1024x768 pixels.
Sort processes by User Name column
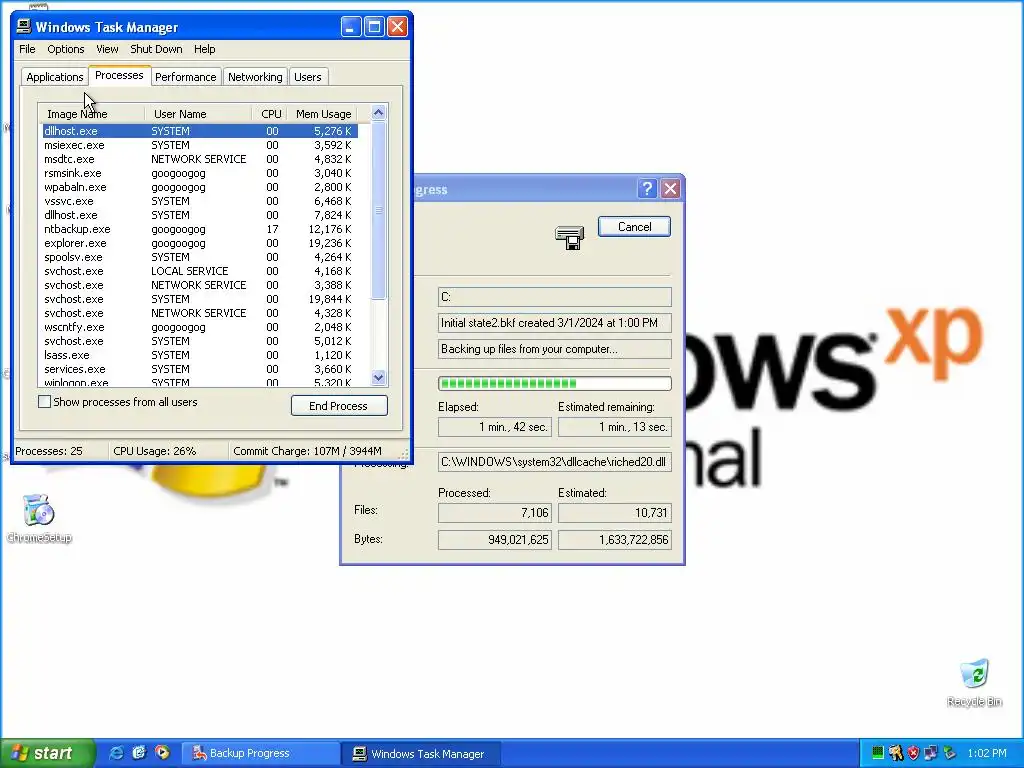click(198, 114)
